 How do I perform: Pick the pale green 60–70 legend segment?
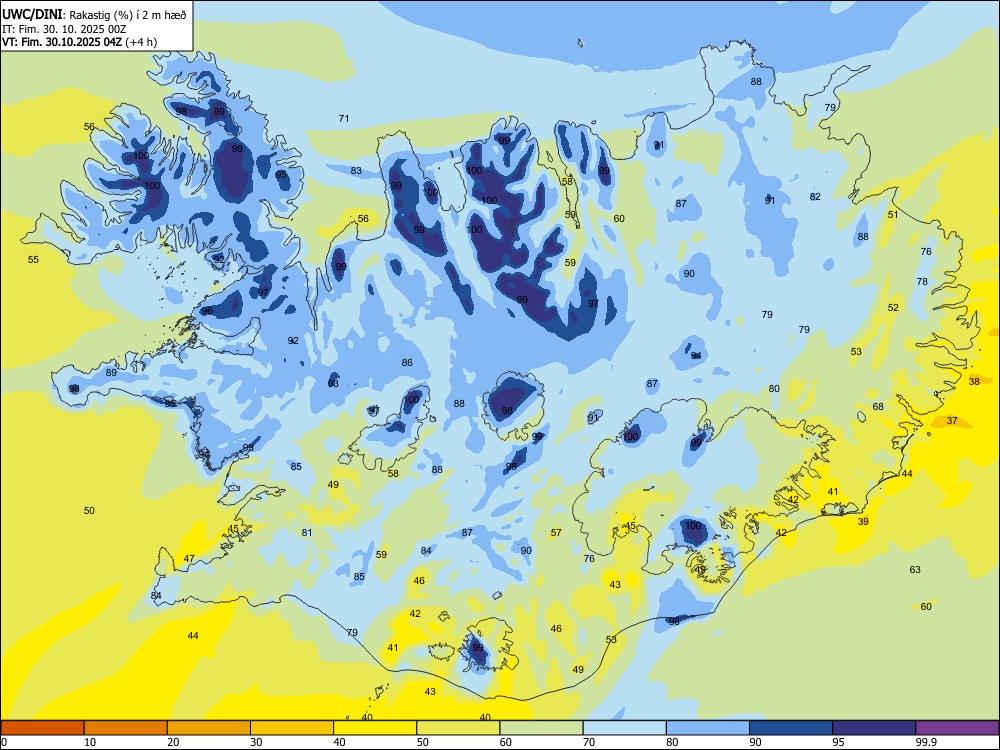tap(541, 728)
